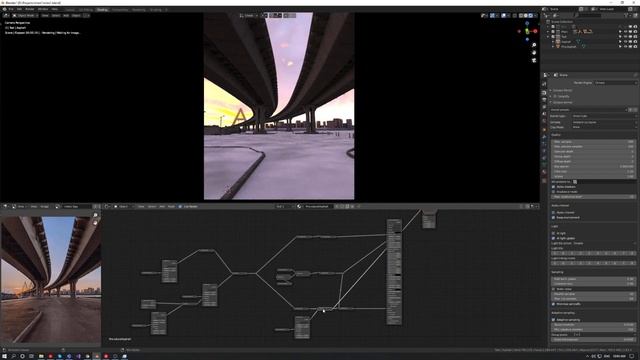The image size is (640, 360).
Task: Click the viewport pan hand gizmo
Action: point(534,52)
